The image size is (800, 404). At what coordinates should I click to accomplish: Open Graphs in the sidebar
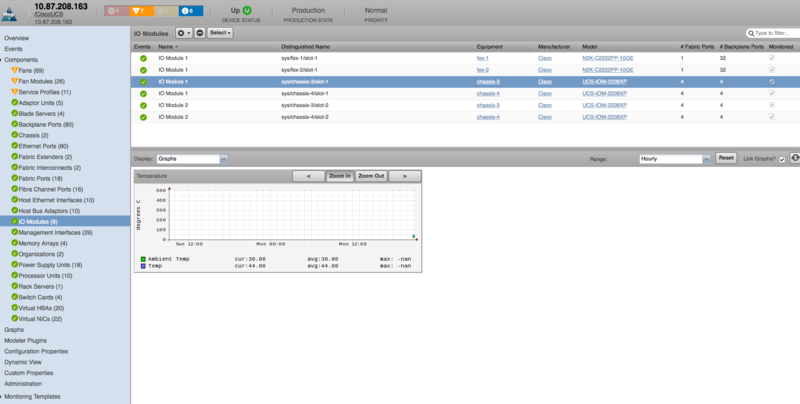point(14,330)
